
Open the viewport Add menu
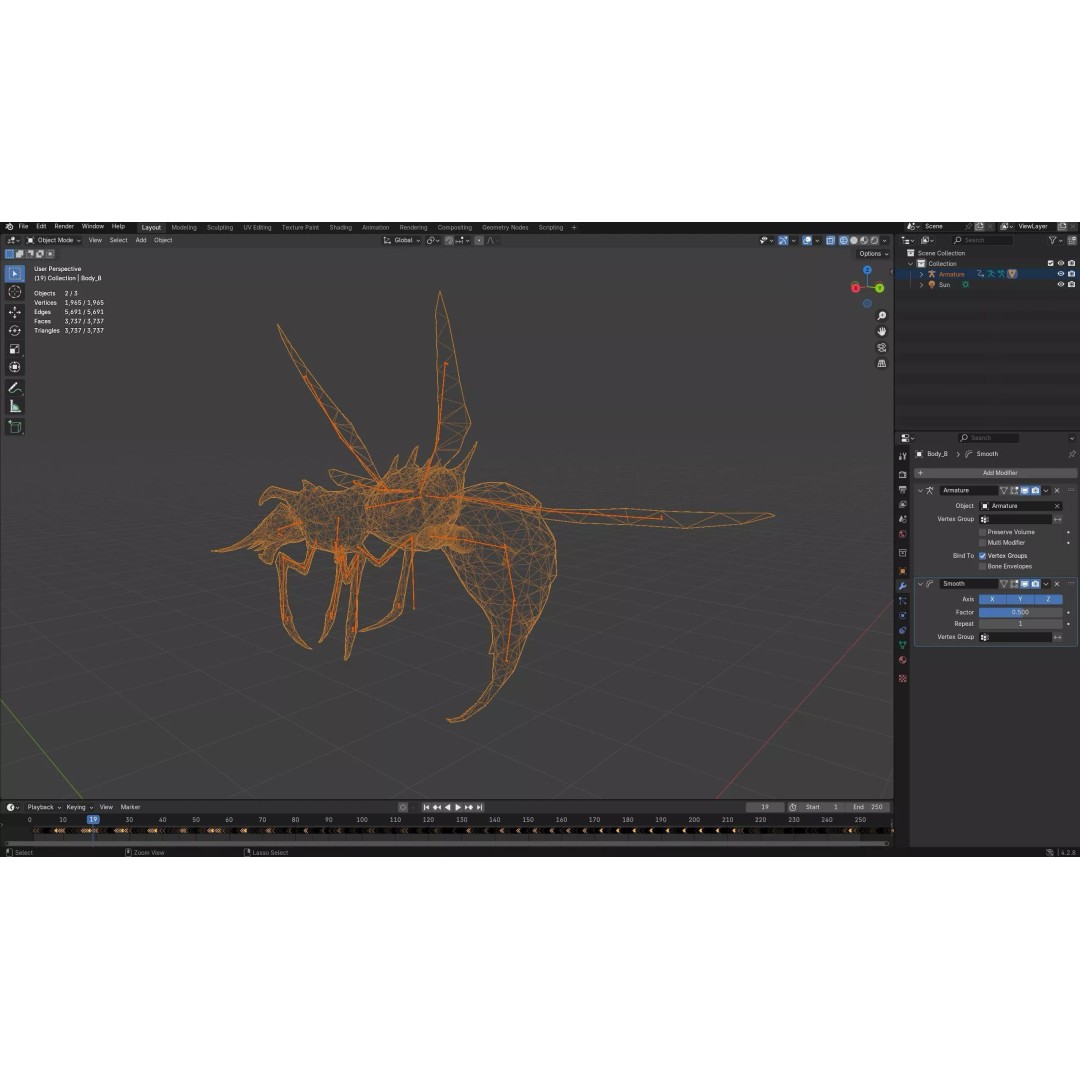(x=141, y=240)
